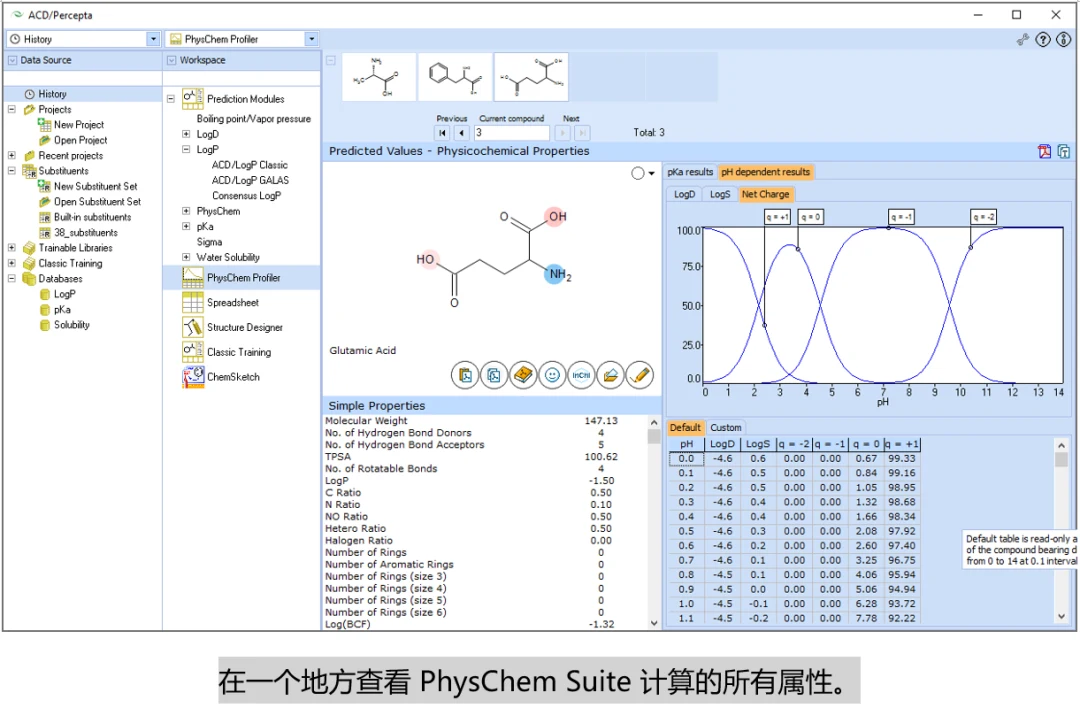The height and width of the screenshot is (708, 1080).
Task: Collapse the Workspace panel header
Action: click(172, 61)
